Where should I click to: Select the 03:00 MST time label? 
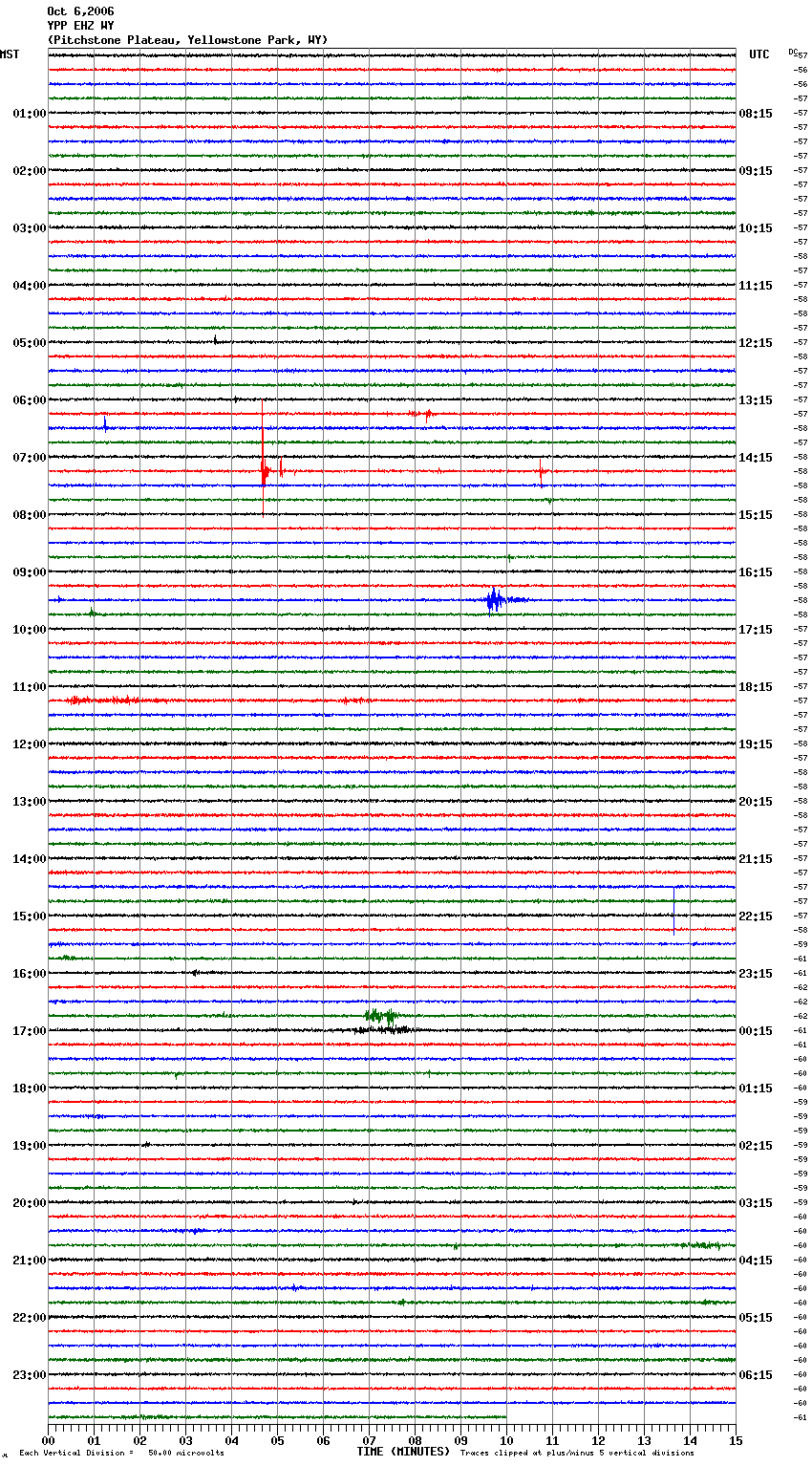pos(30,228)
